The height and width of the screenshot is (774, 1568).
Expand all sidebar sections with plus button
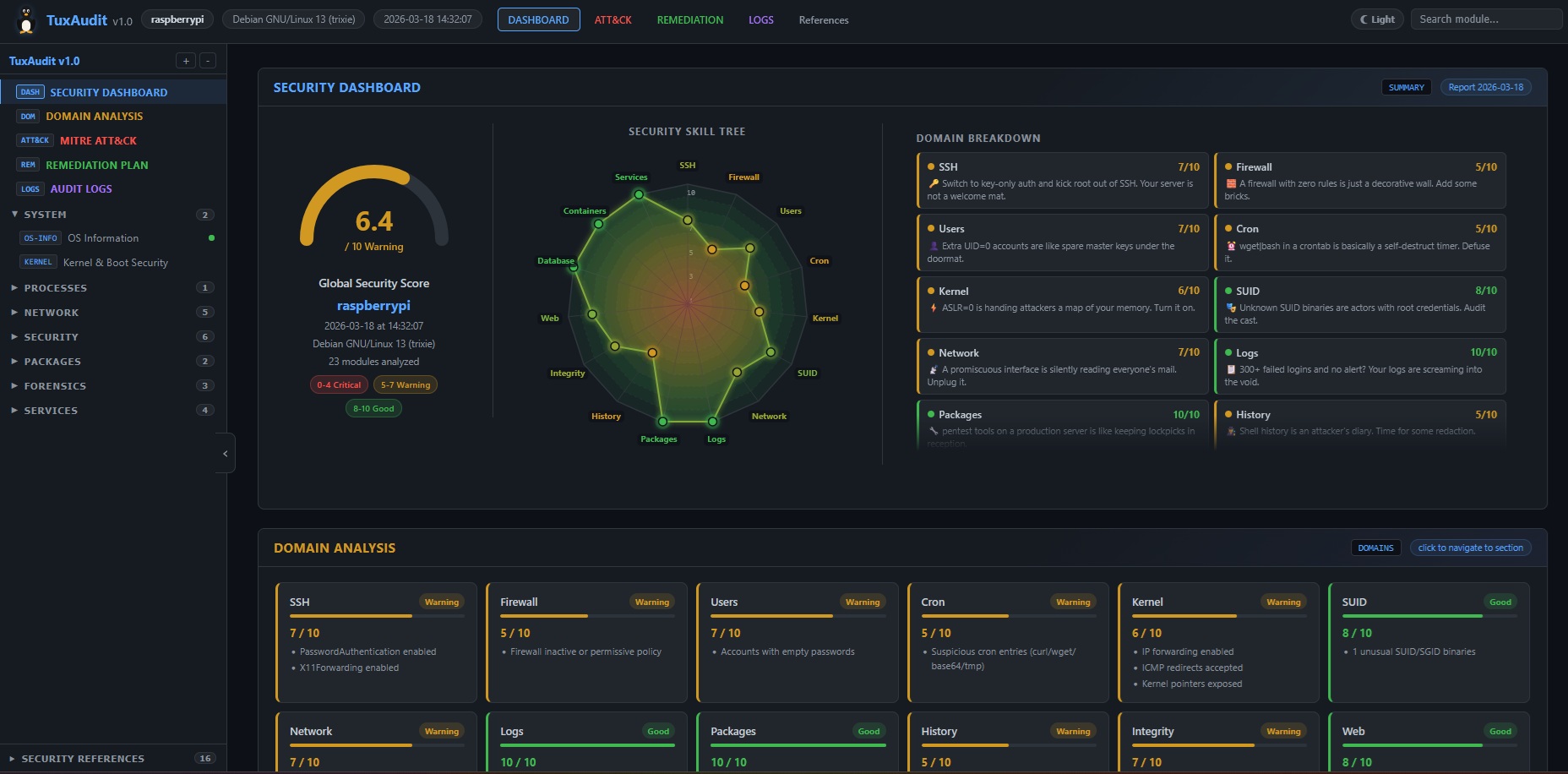(186, 61)
